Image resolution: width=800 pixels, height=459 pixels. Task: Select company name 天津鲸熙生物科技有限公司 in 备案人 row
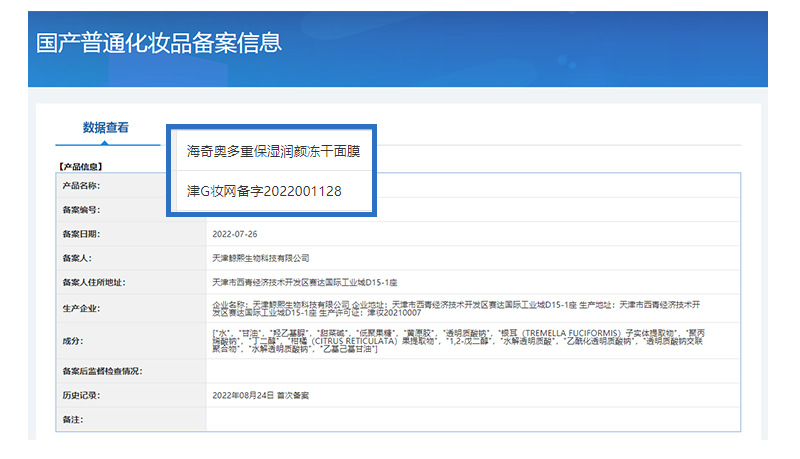[261, 258]
